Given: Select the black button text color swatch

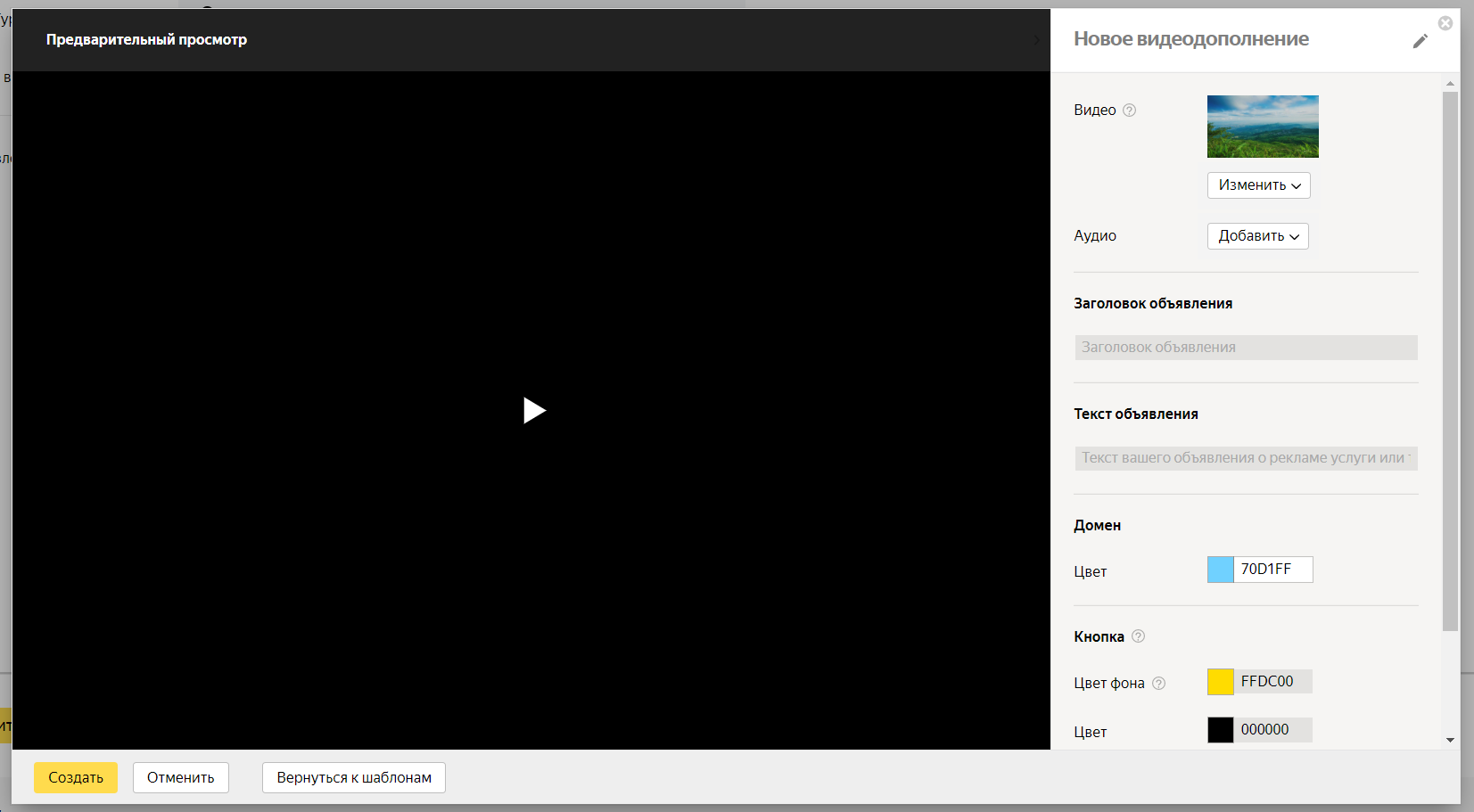Looking at the screenshot, I should click(x=1220, y=730).
